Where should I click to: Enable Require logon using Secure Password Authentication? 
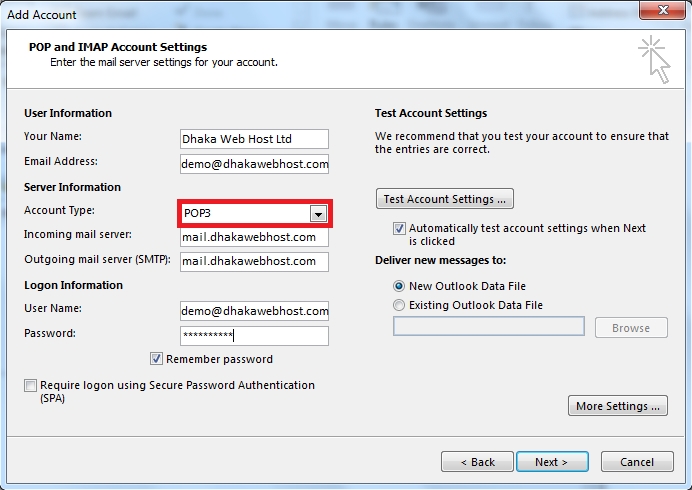pos(31,386)
